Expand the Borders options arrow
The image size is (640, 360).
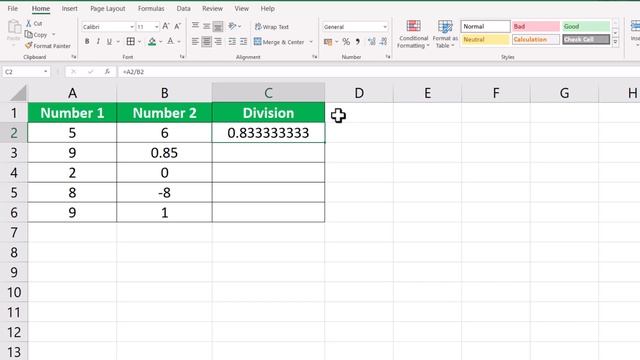point(140,42)
